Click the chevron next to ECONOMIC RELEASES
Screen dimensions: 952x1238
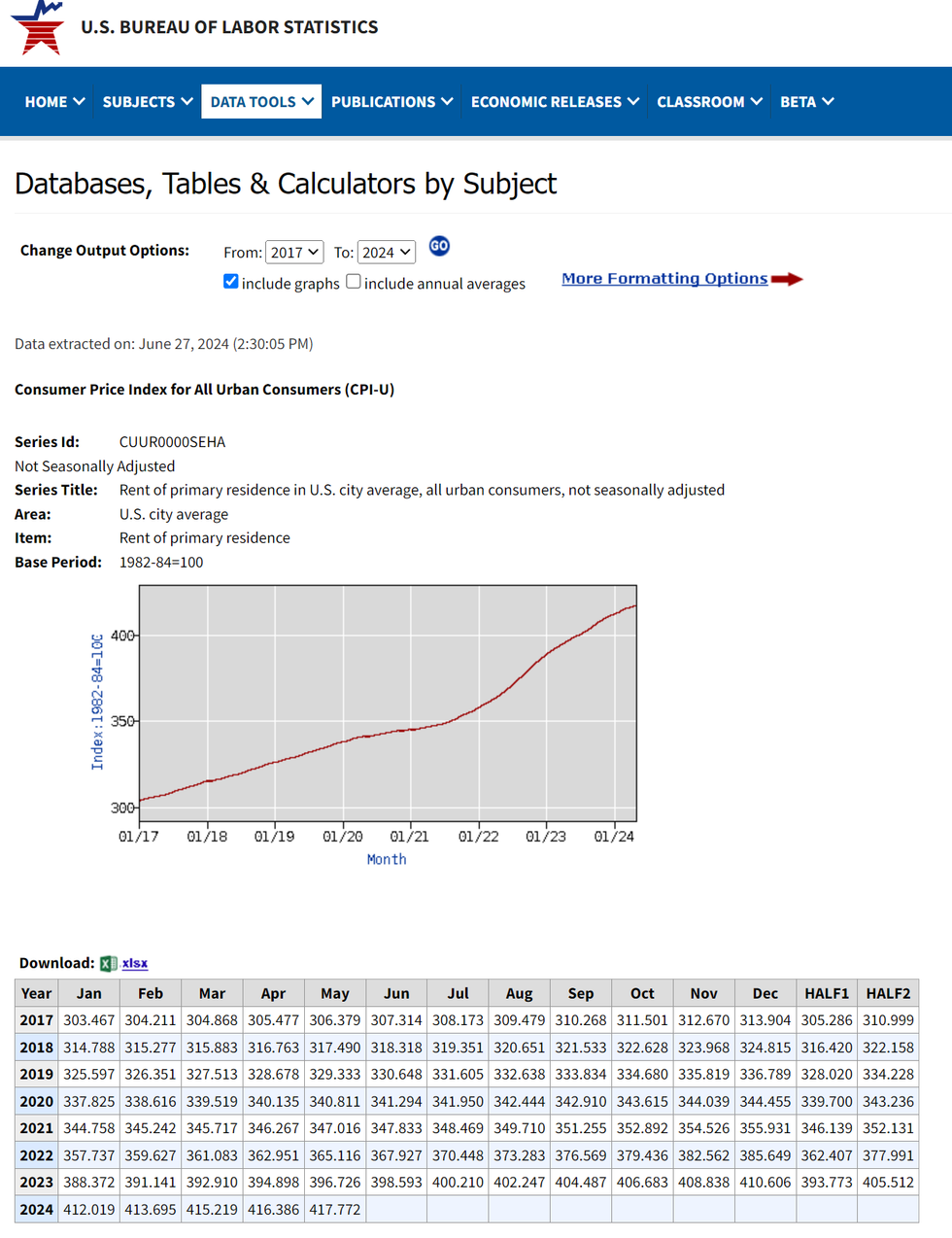[x=633, y=101]
